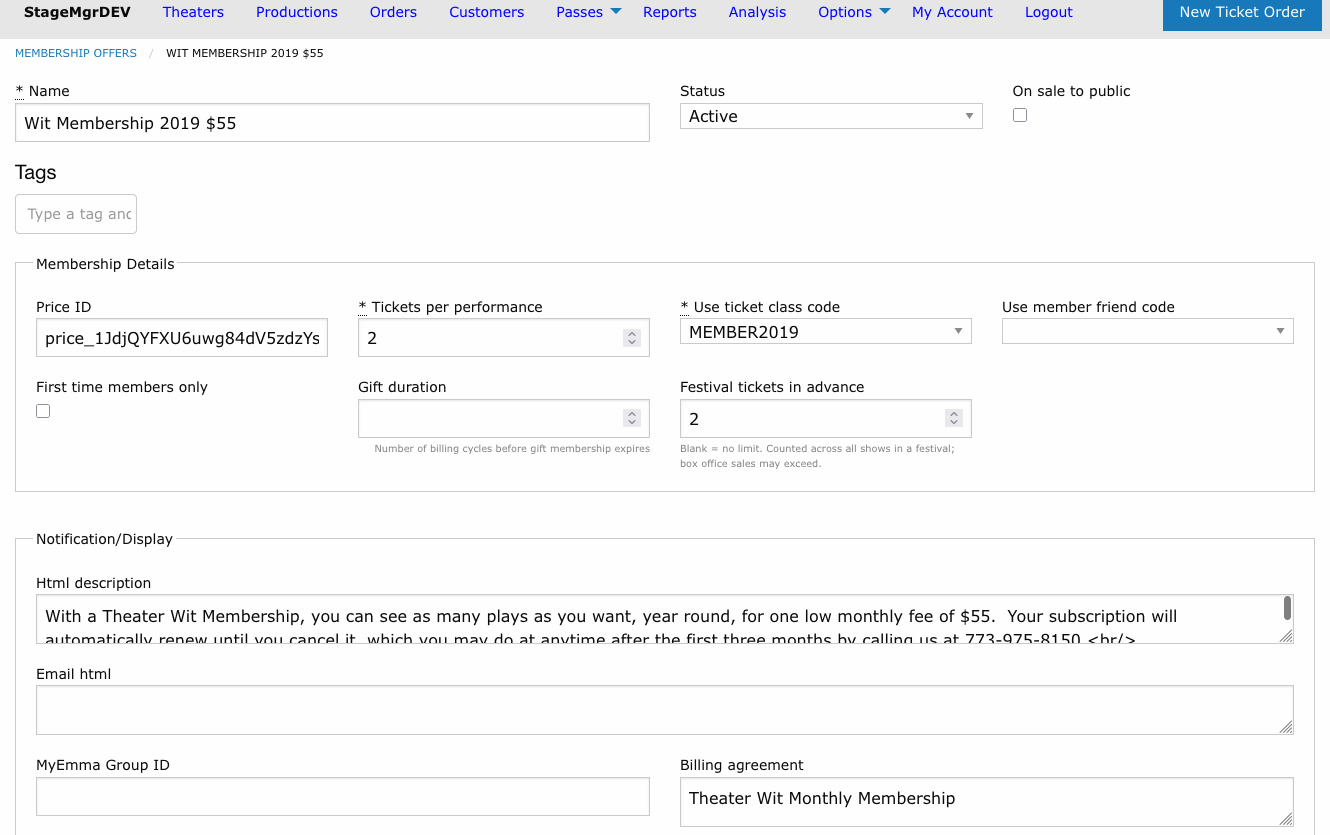Open the Passes menu dropdown arrow

[x=616, y=11]
